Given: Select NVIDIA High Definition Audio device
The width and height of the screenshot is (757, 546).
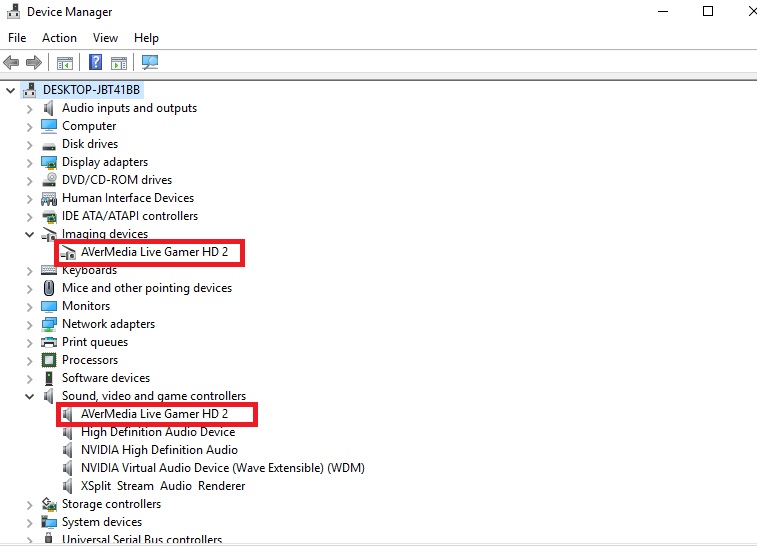Looking at the screenshot, I should (159, 450).
